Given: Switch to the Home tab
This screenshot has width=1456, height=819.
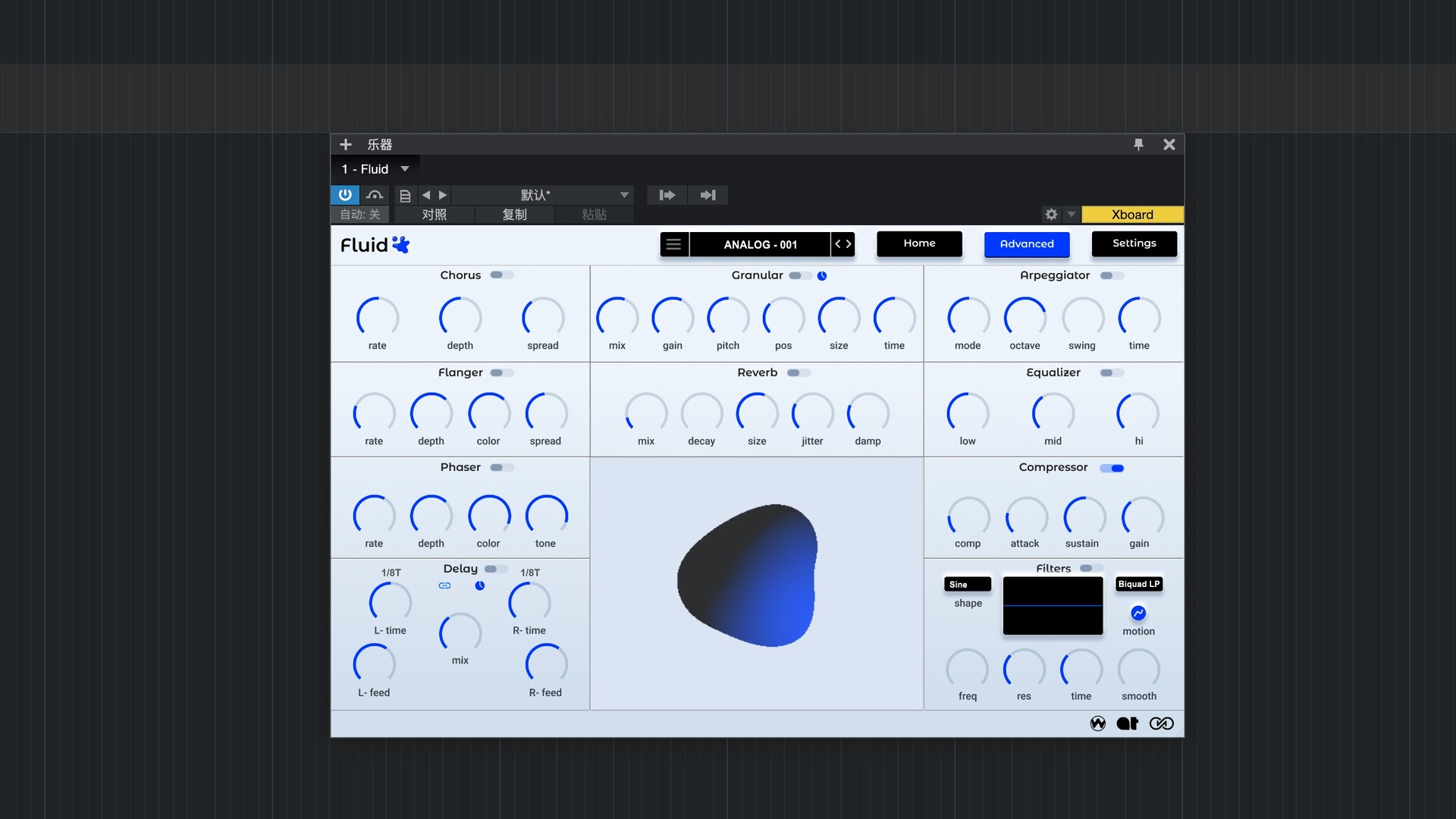Looking at the screenshot, I should [x=919, y=243].
